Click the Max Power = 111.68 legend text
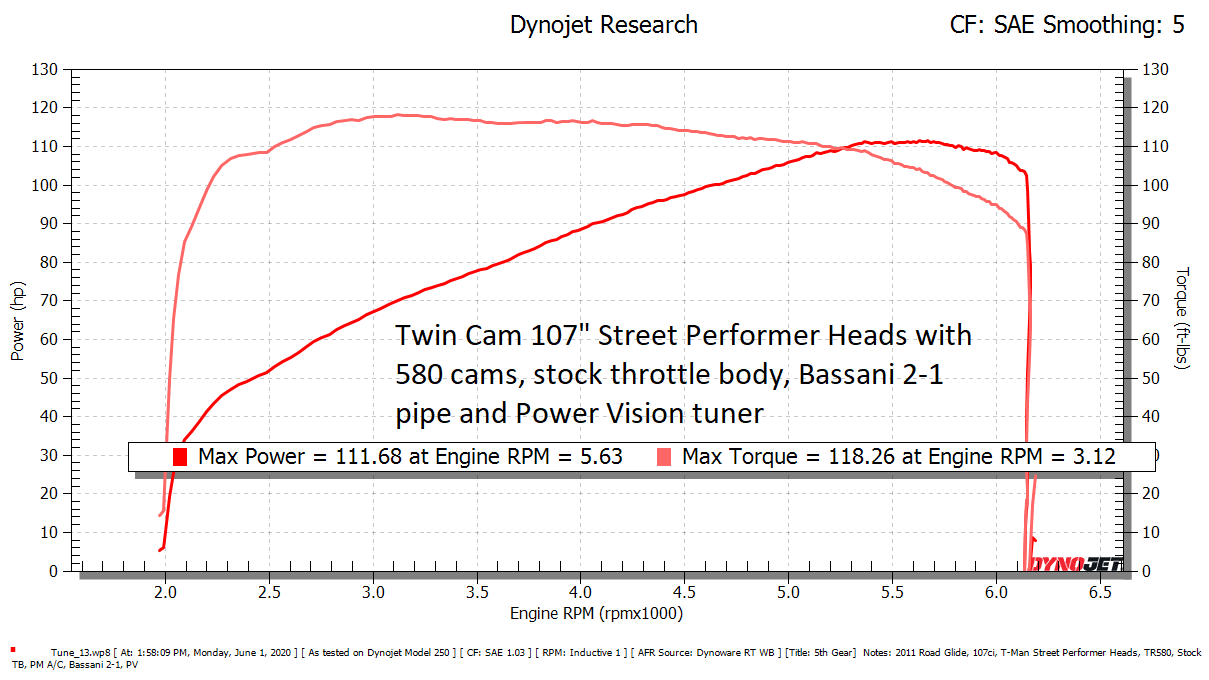The width and height of the screenshot is (1209, 680). (411, 457)
